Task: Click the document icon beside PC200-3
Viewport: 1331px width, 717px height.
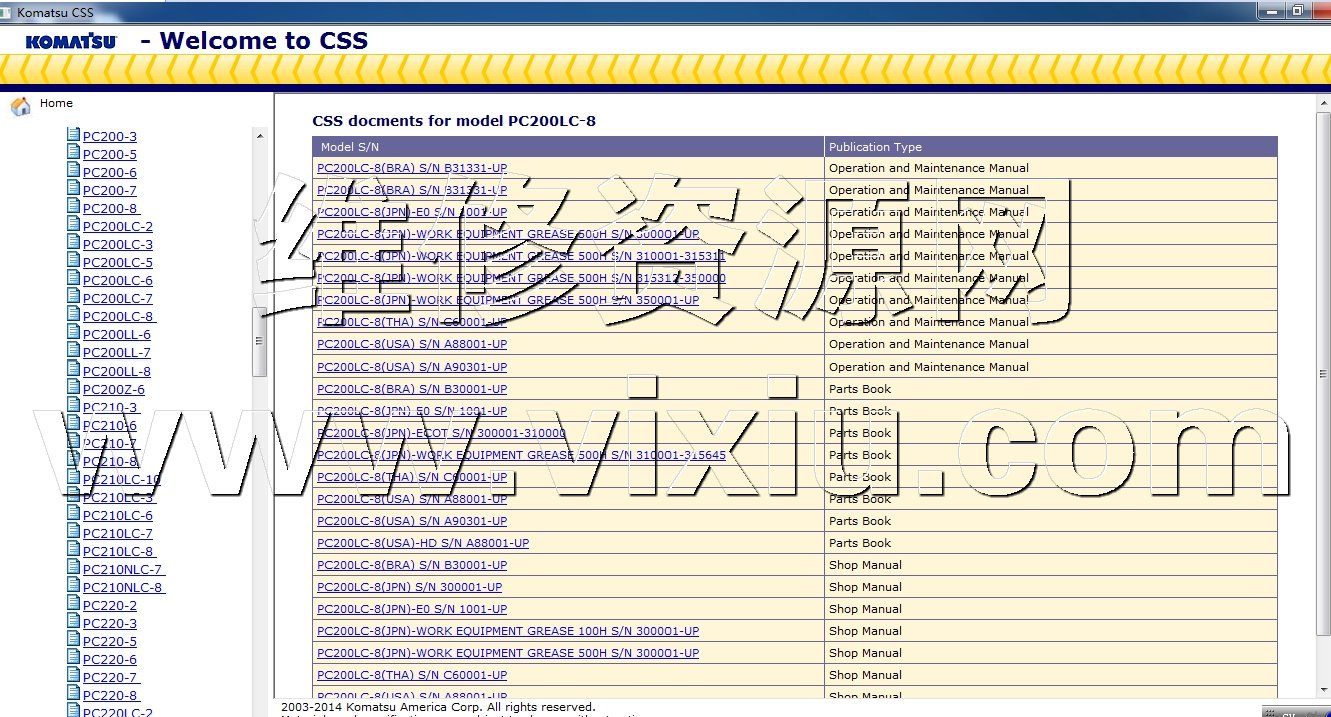Action: [x=72, y=135]
